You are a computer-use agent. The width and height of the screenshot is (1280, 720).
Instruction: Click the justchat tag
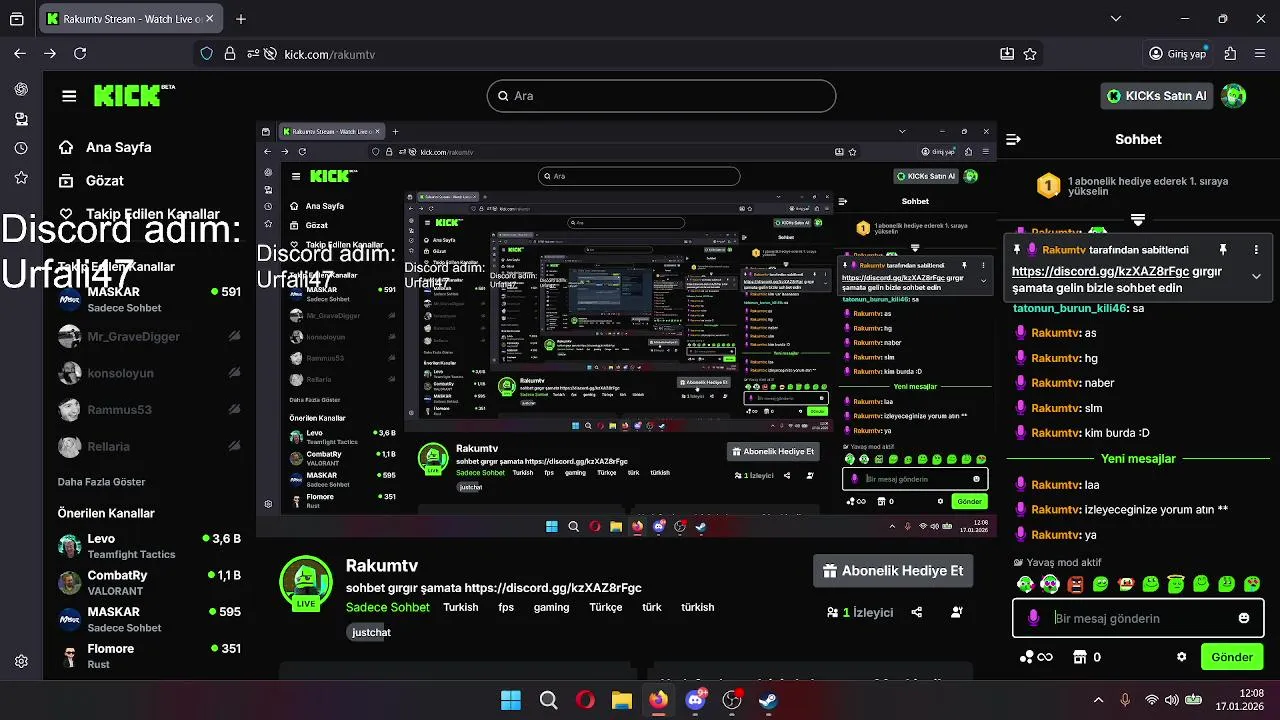pyautogui.click(x=371, y=632)
